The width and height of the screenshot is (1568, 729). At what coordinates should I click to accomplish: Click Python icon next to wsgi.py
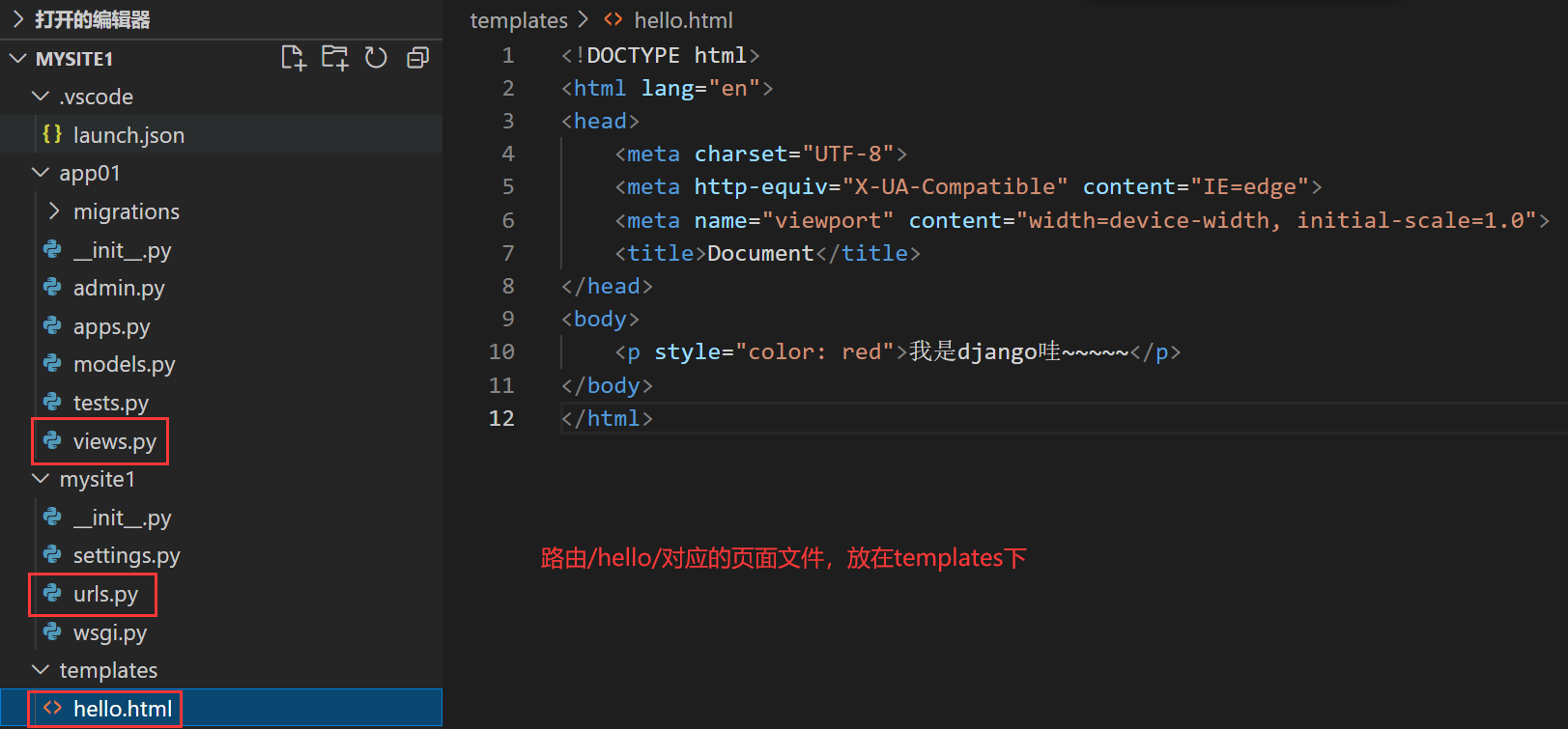(52, 631)
